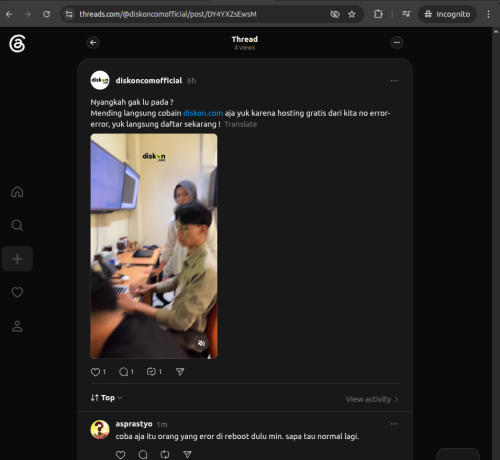Repost the asprastyo comment

(165, 455)
